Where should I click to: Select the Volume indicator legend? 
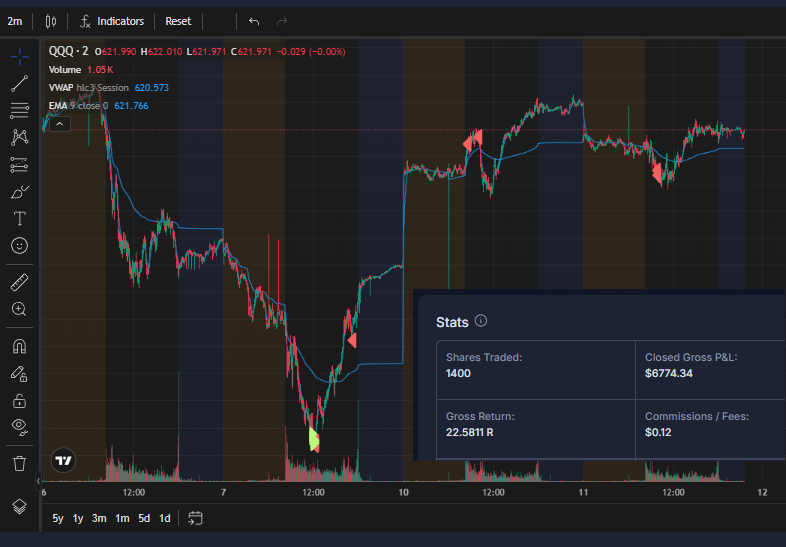pos(65,70)
